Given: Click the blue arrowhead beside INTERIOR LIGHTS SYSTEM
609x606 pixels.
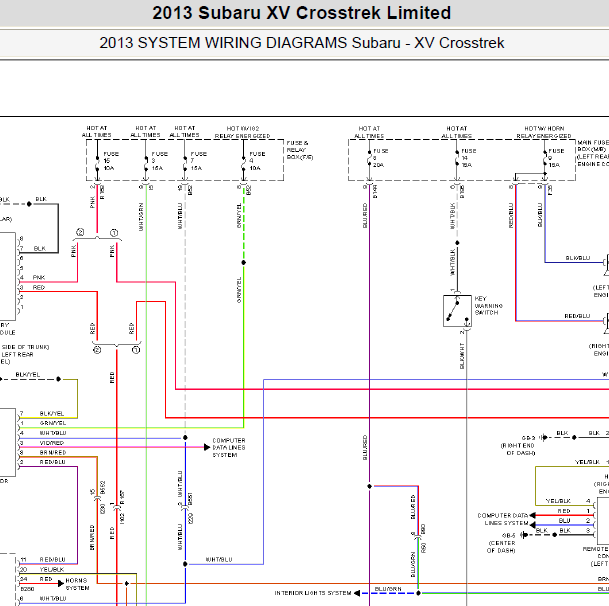Looking at the screenshot, I should coord(357,593).
